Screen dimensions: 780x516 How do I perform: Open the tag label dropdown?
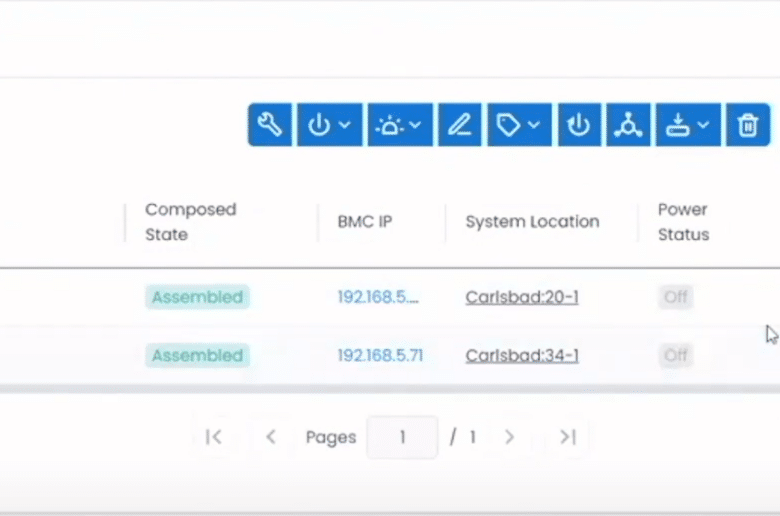coord(520,124)
